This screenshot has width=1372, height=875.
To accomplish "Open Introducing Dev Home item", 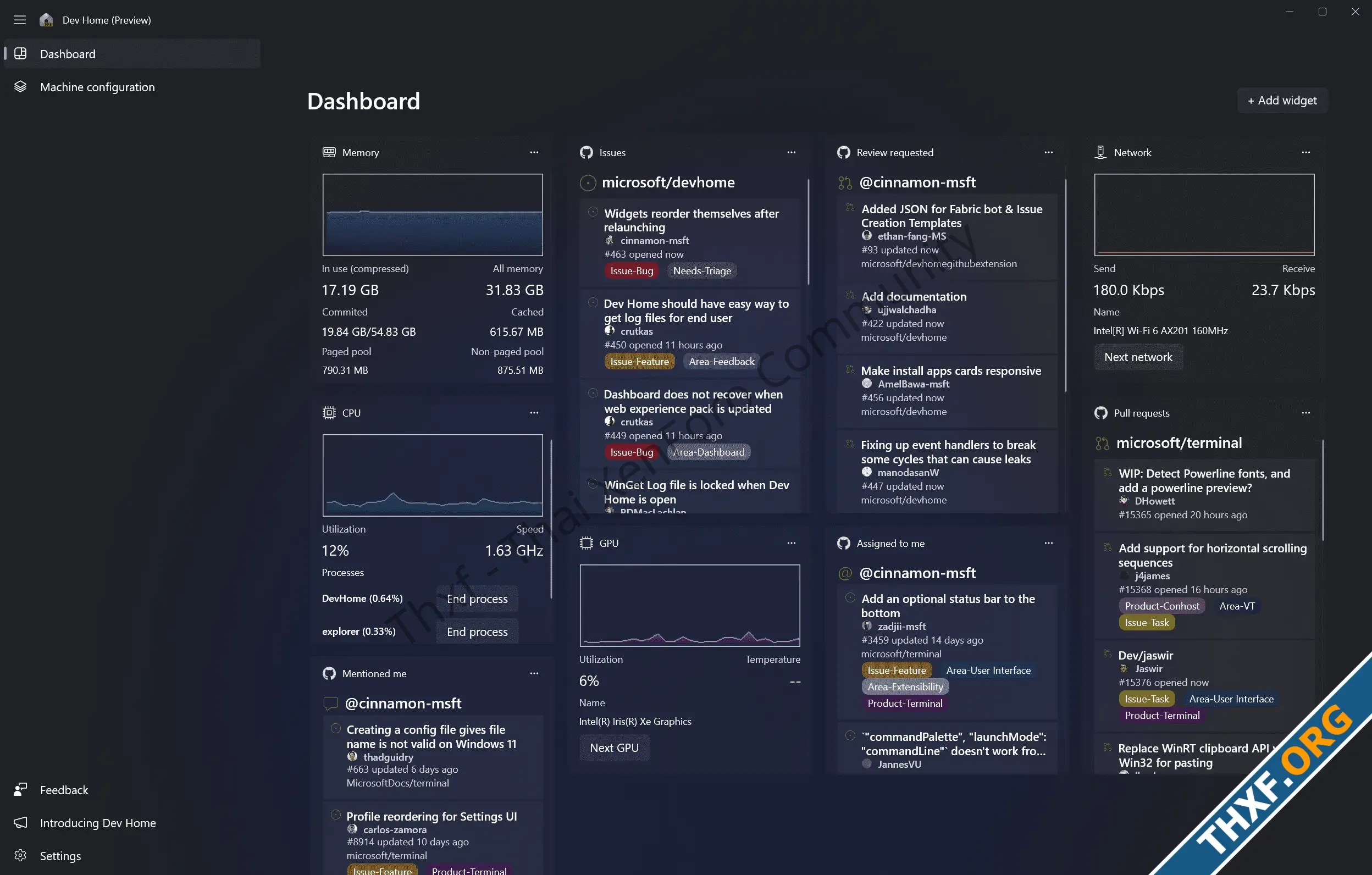I will [x=132, y=823].
